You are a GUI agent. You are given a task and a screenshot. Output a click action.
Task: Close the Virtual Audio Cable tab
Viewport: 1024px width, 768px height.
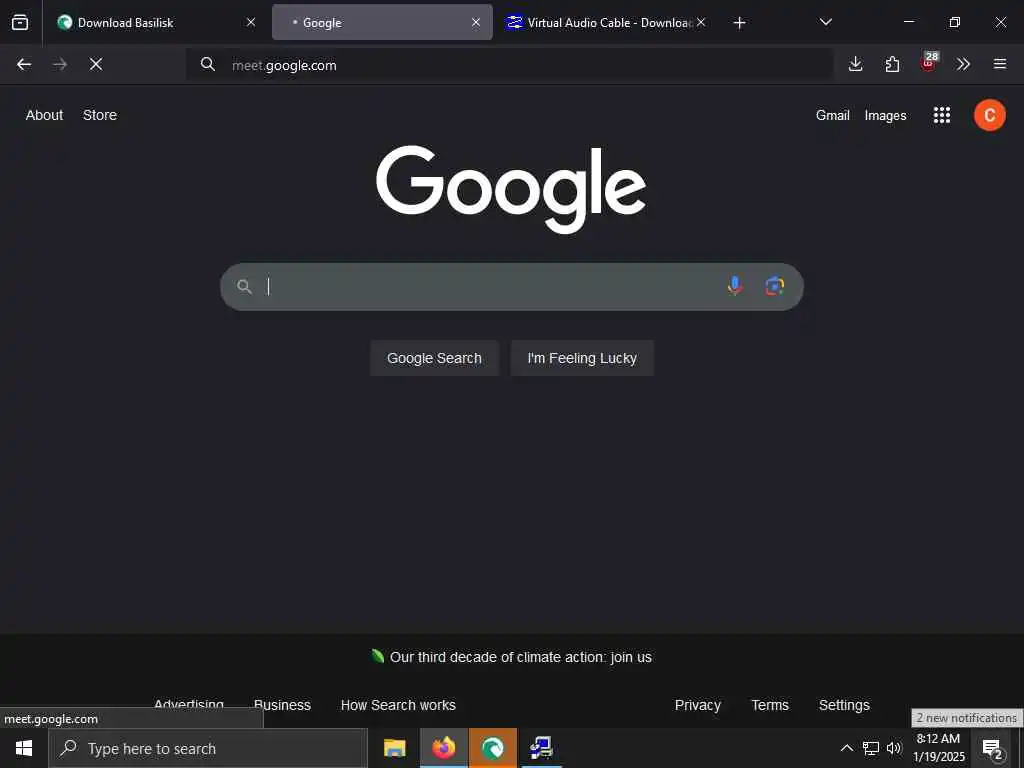(701, 22)
